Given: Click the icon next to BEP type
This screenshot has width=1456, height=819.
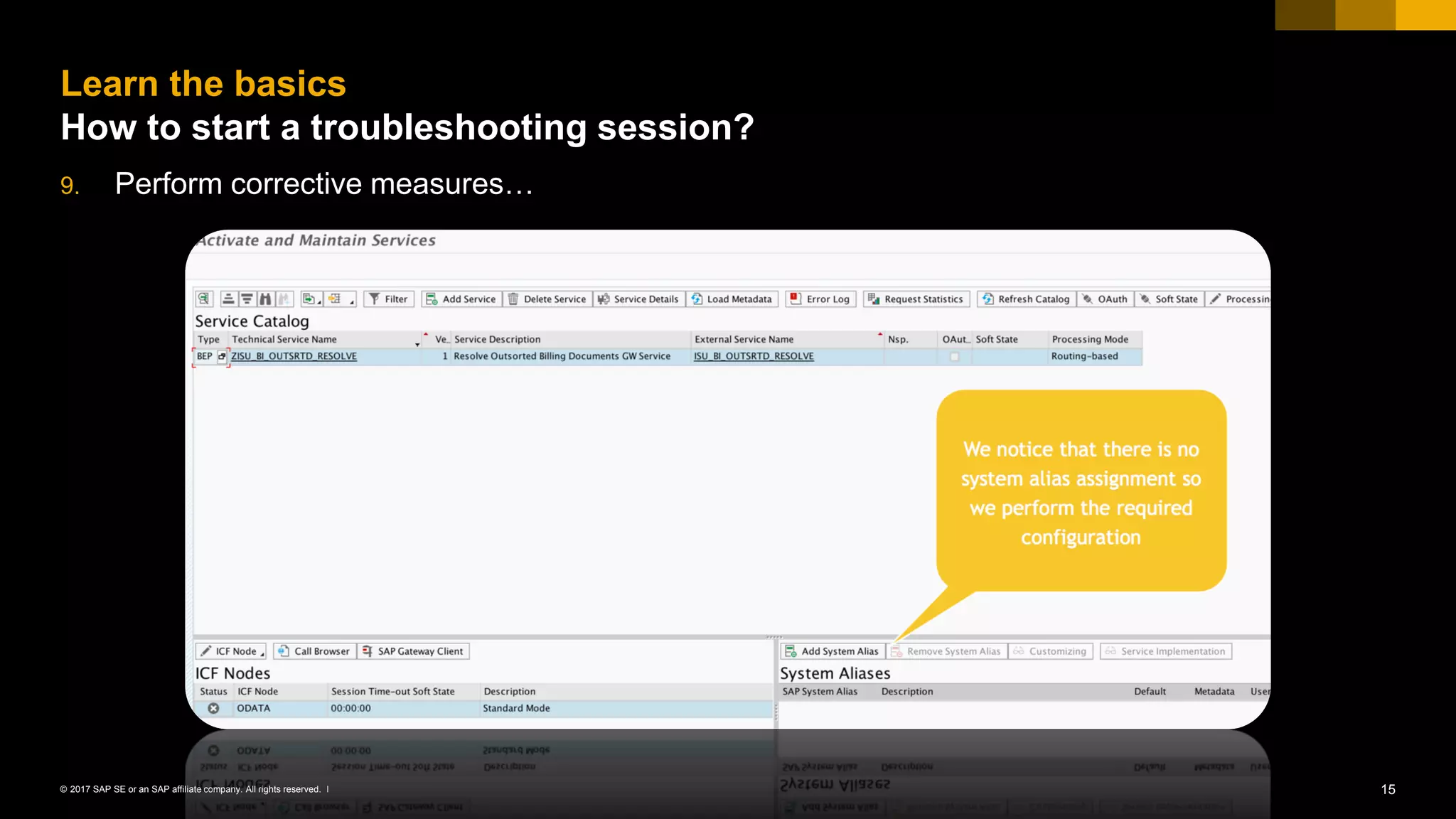Looking at the screenshot, I should 222,356.
